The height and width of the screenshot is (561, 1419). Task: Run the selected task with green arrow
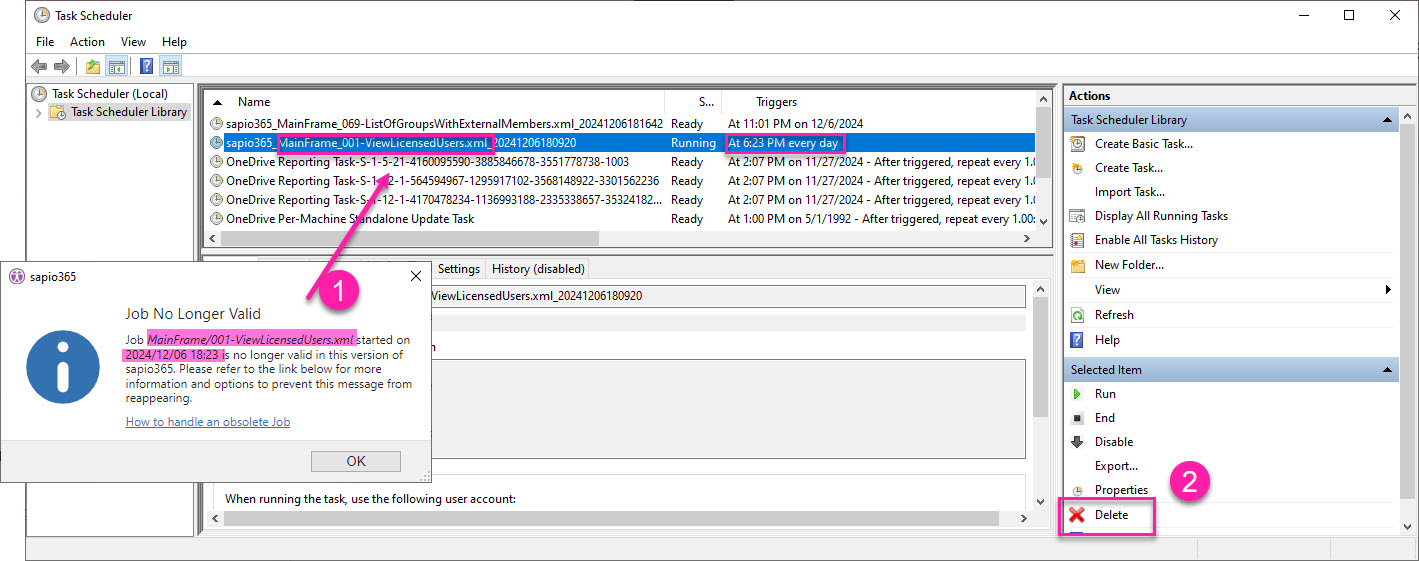point(1077,394)
